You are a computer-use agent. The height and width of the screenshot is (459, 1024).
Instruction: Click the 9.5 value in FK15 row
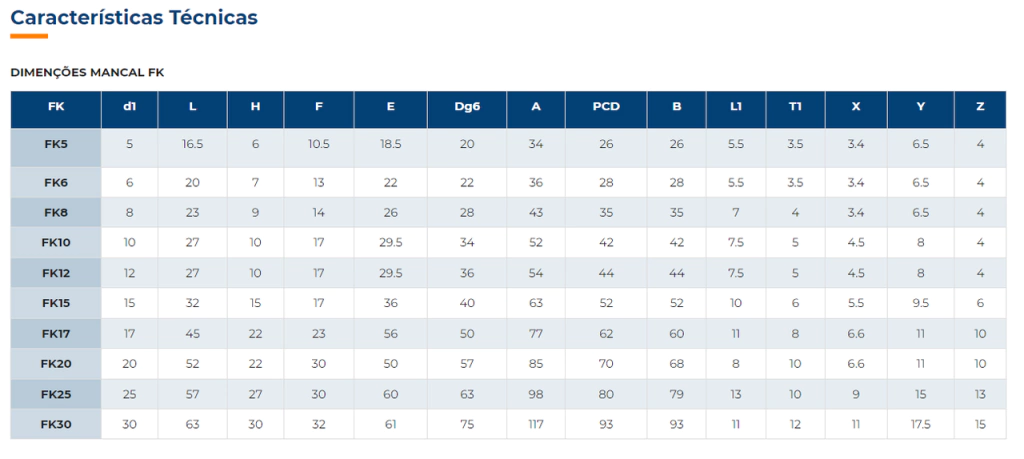tap(920, 304)
